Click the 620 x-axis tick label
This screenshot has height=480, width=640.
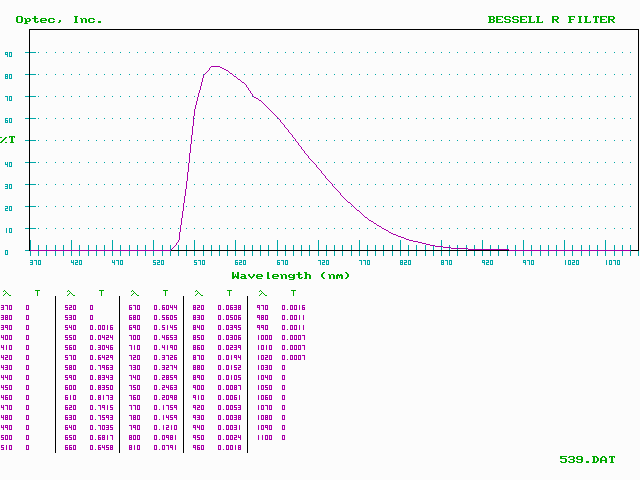coord(241,263)
